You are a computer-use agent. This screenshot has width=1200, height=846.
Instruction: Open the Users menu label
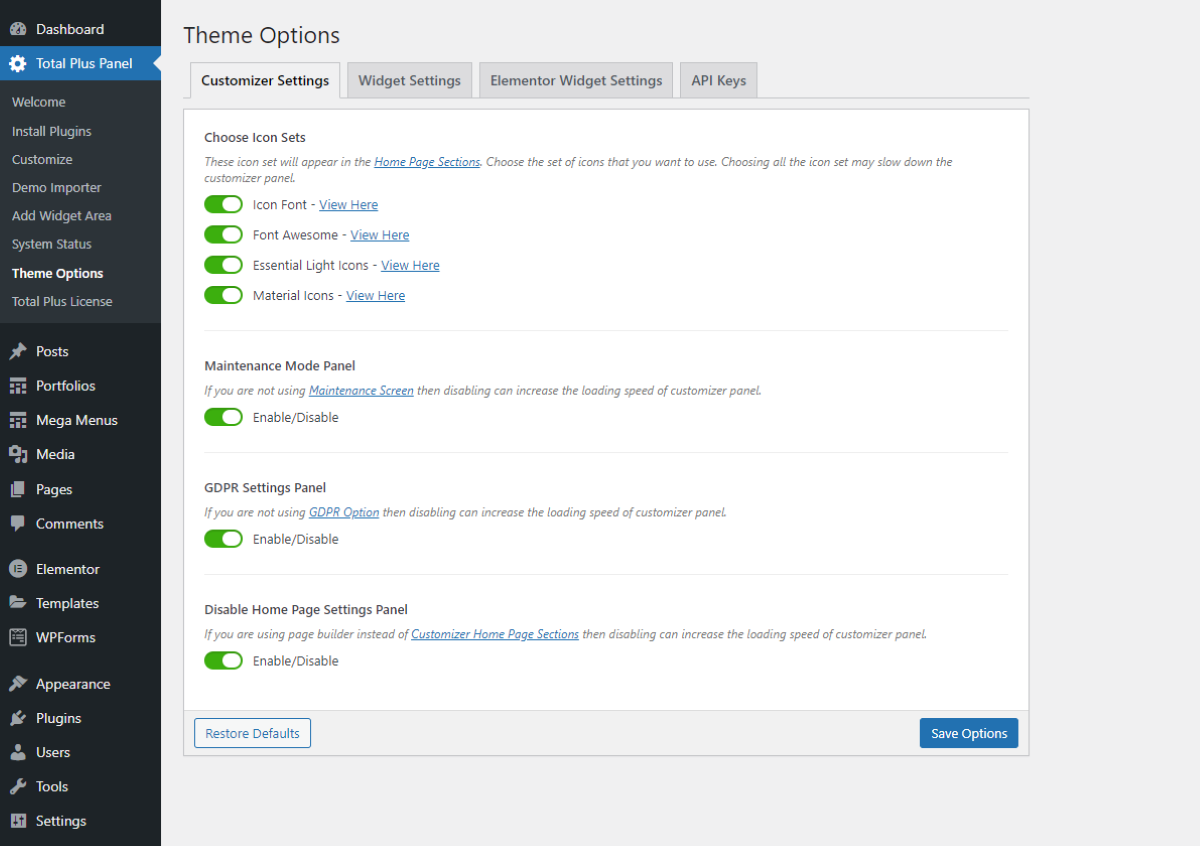click(x=53, y=752)
